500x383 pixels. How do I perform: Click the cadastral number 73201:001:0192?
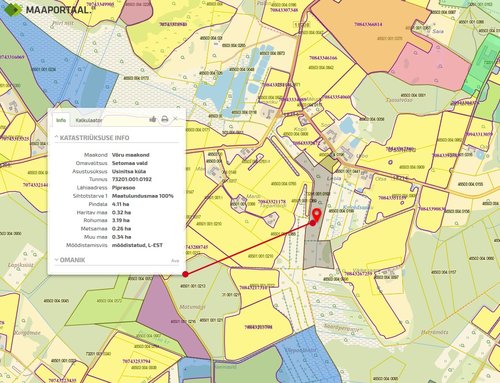pos(132,179)
